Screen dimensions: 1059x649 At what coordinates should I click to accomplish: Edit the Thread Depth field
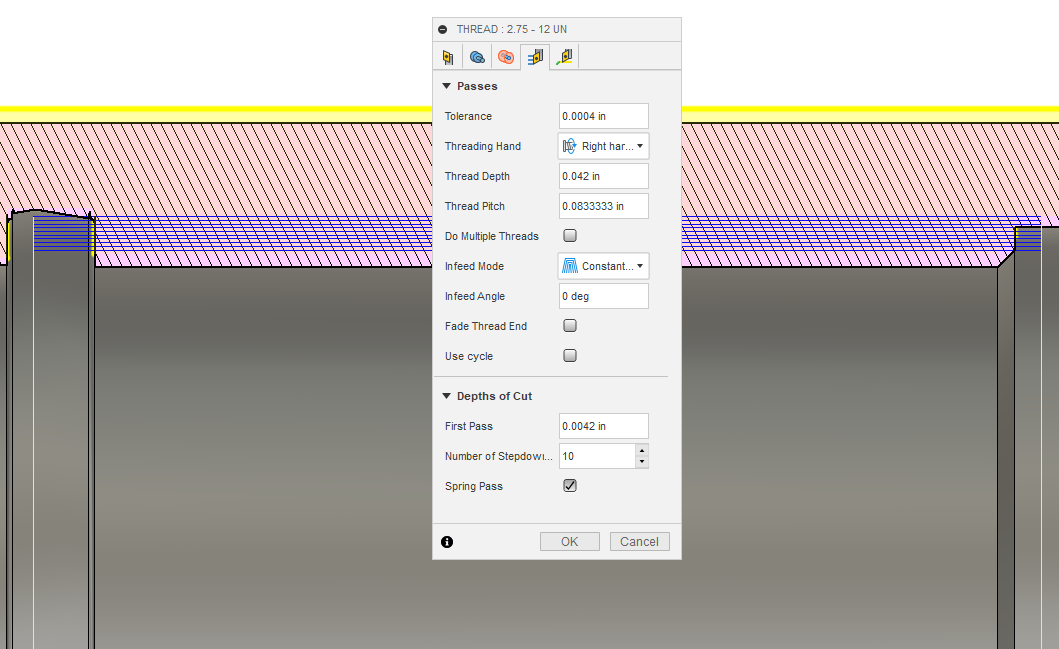tap(604, 176)
